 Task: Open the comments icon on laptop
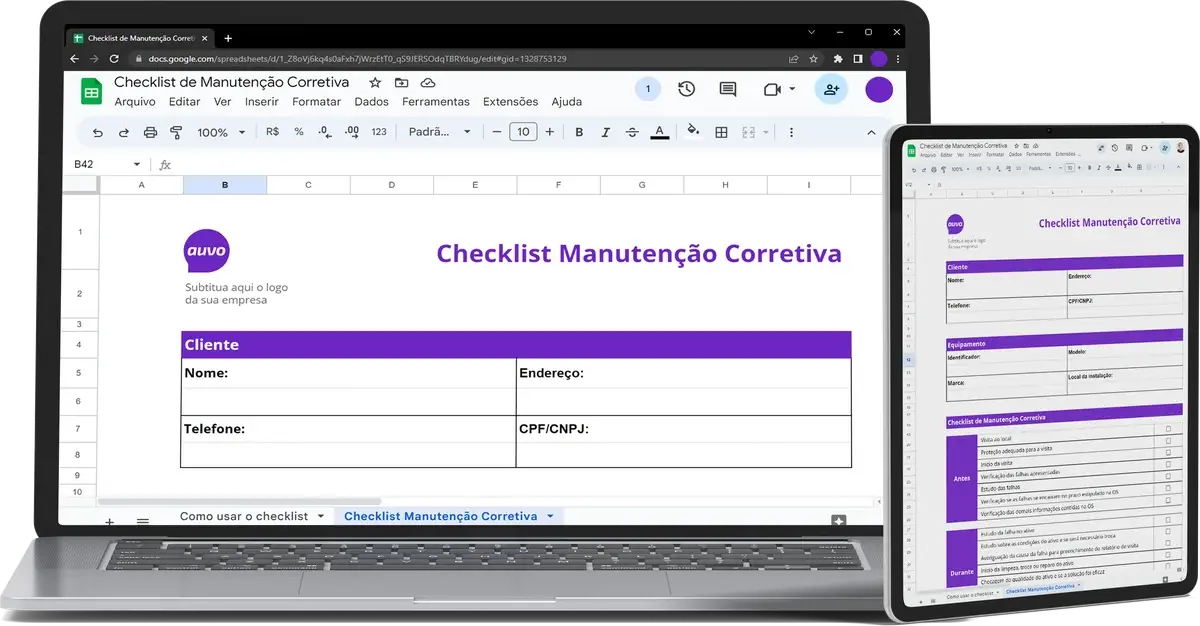click(728, 89)
